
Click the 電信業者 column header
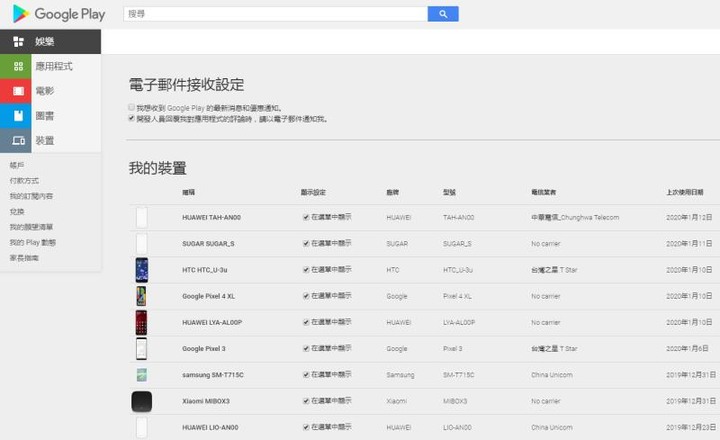[543, 192]
